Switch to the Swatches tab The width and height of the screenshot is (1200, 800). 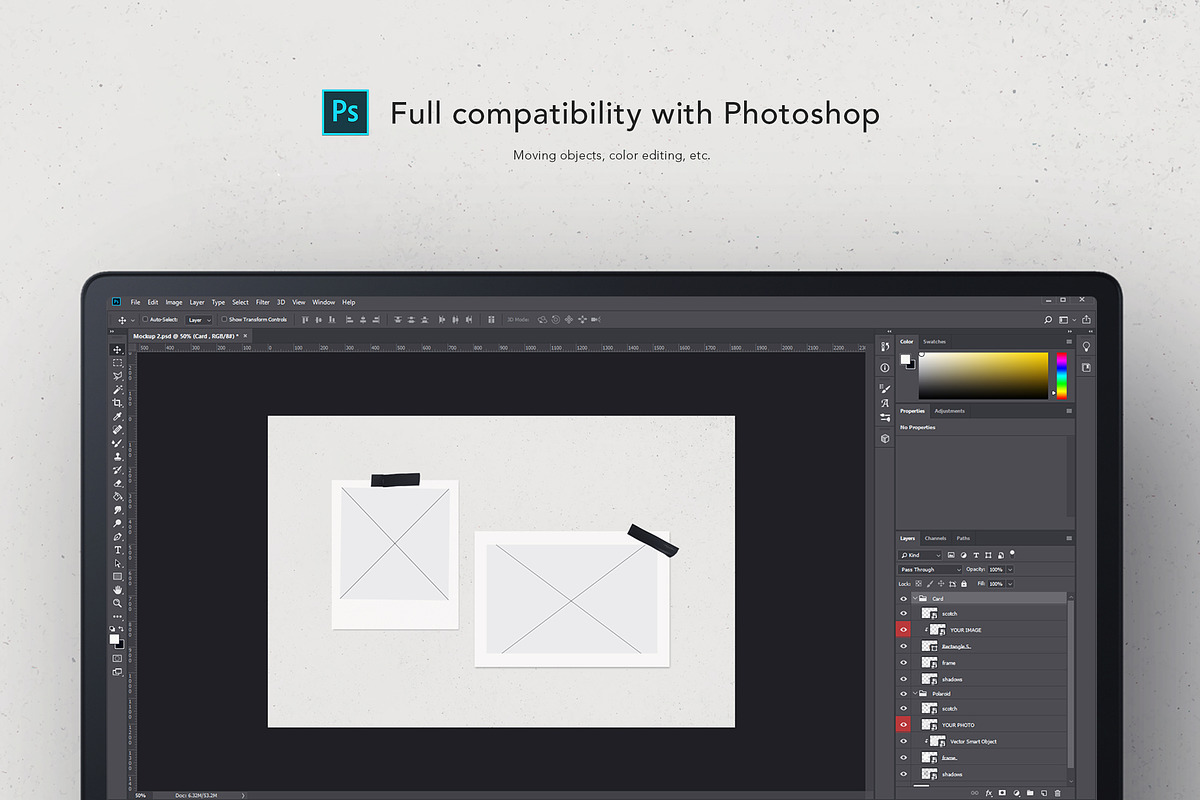point(934,341)
